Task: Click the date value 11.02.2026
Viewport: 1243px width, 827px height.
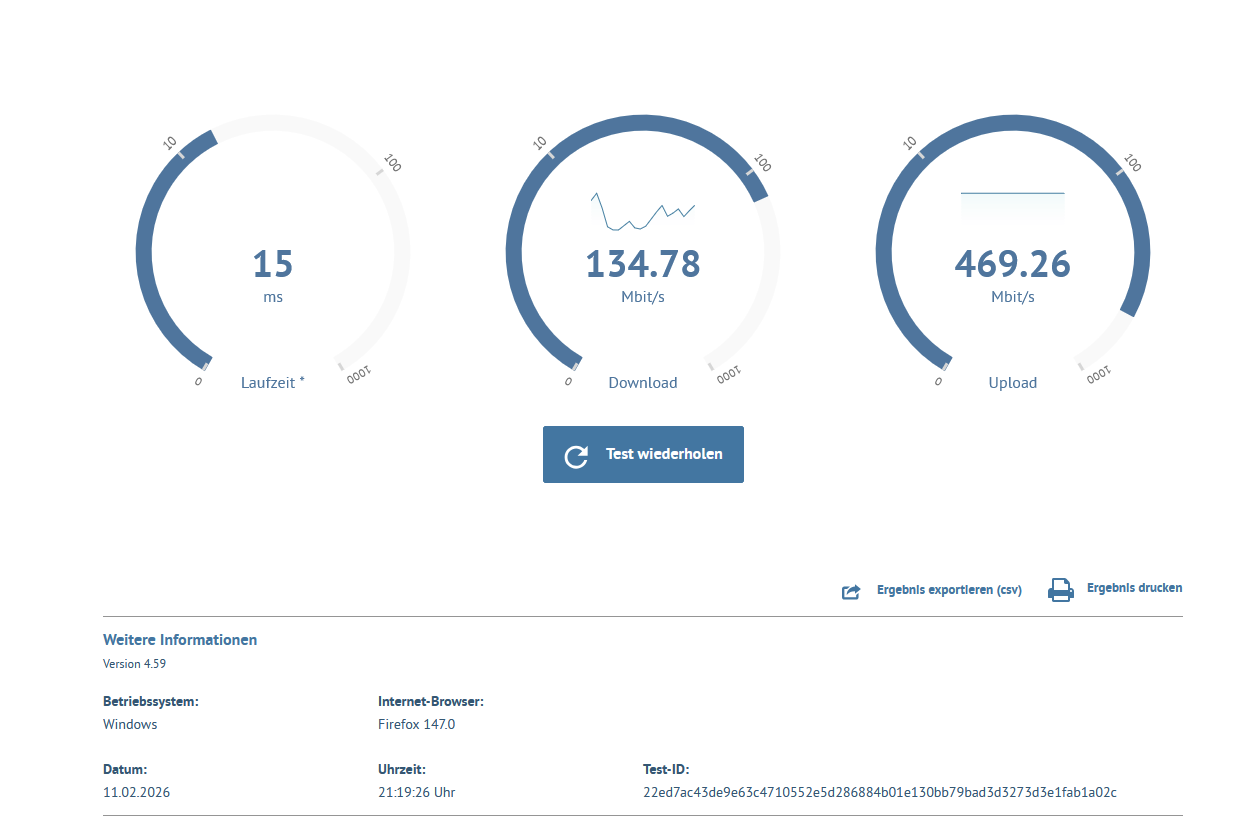Action: pyautogui.click(x=136, y=792)
